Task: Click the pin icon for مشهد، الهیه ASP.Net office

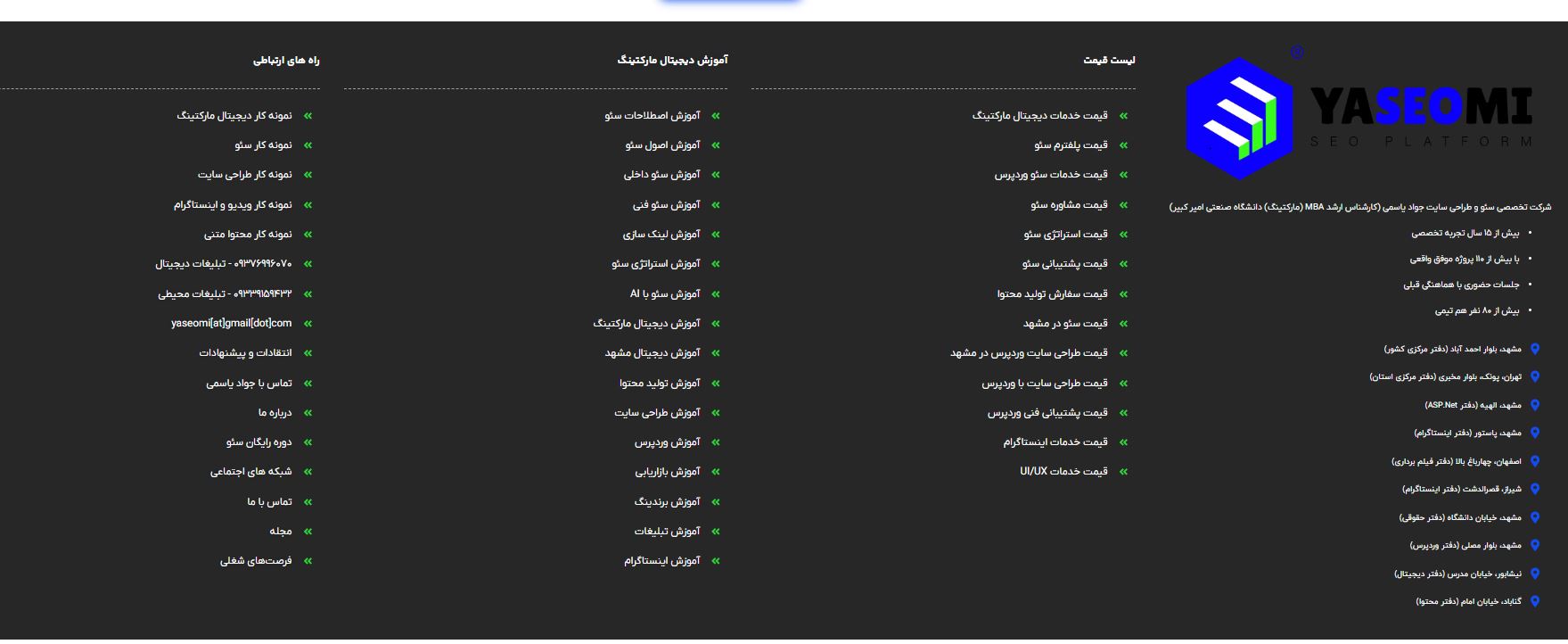Action: point(1535,405)
